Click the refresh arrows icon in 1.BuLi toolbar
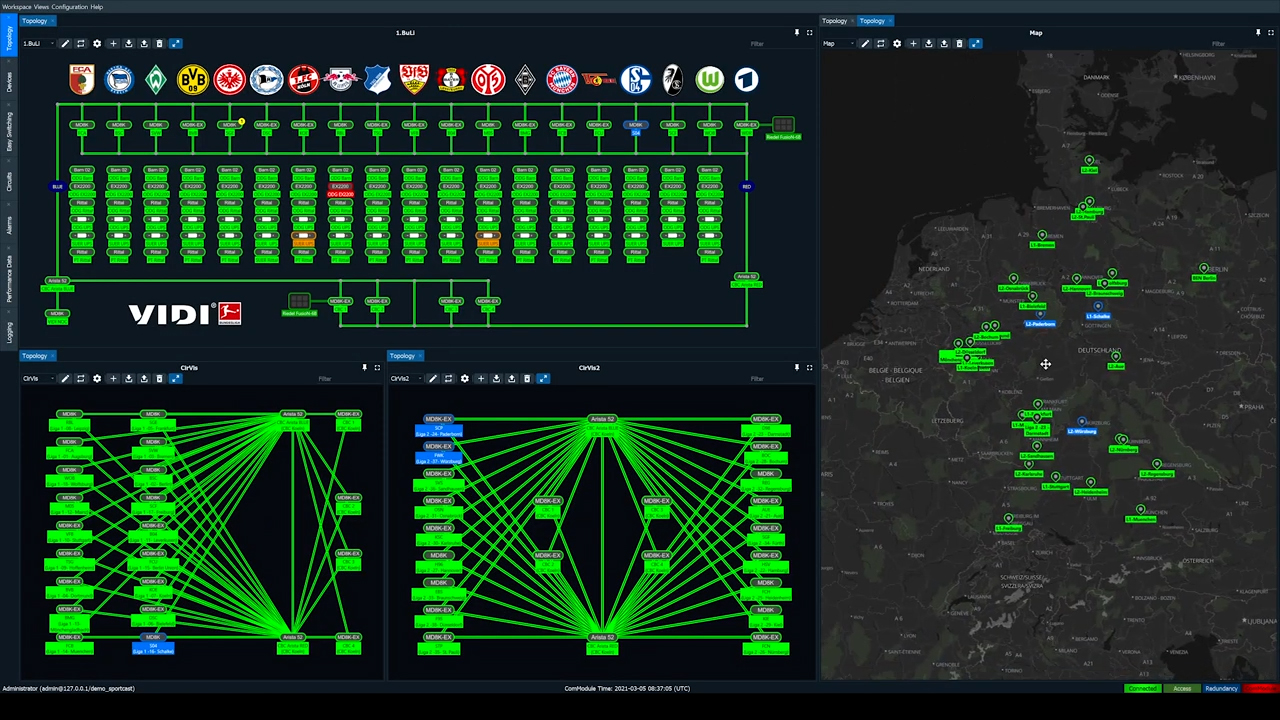Screen dimensions: 1280x720 point(81,44)
